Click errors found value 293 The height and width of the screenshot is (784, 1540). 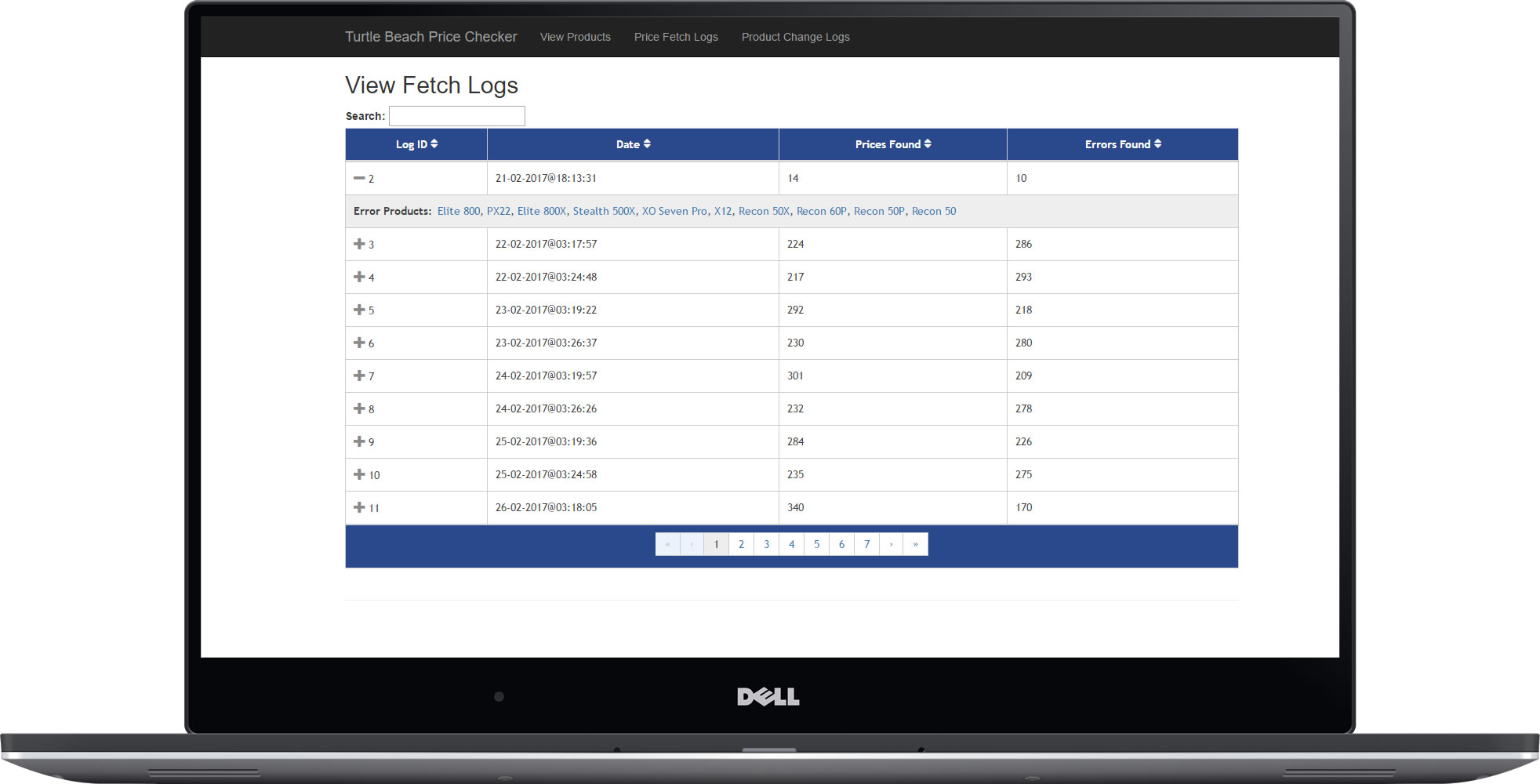pyautogui.click(x=1023, y=277)
